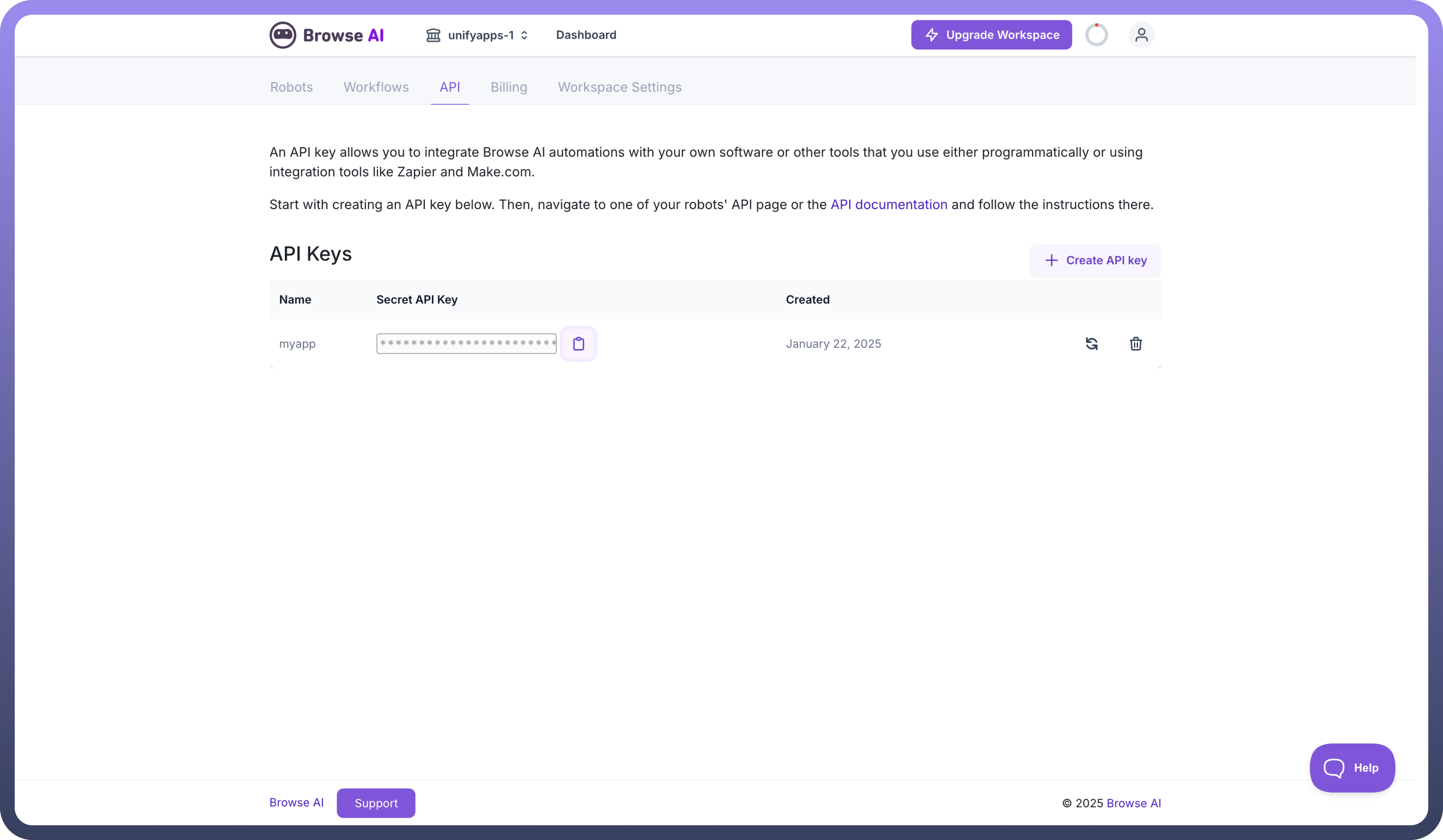Open the API documentation link
The height and width of the screenshot is (840, 1443).
(x=889, y=204)
